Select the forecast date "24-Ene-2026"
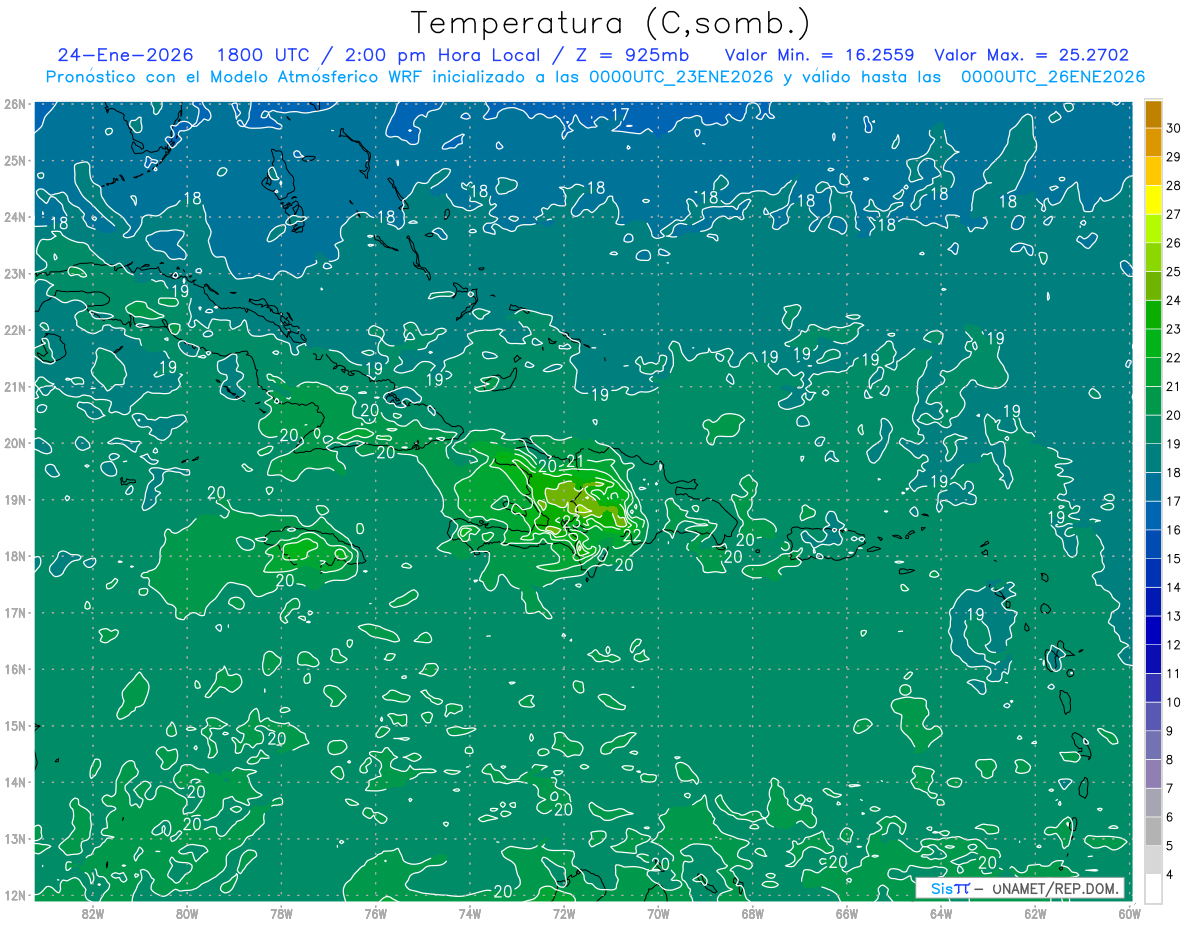Image resolution: width=1200 pixels, height=927 pixels. tap(124, 55)
